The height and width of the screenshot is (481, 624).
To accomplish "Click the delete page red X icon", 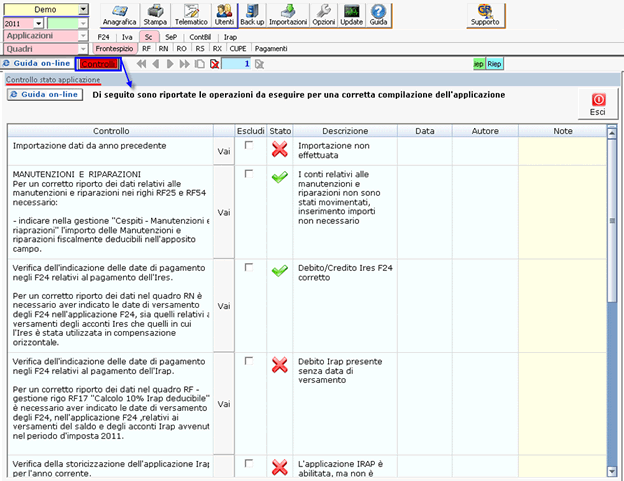I will click(214, 64).
